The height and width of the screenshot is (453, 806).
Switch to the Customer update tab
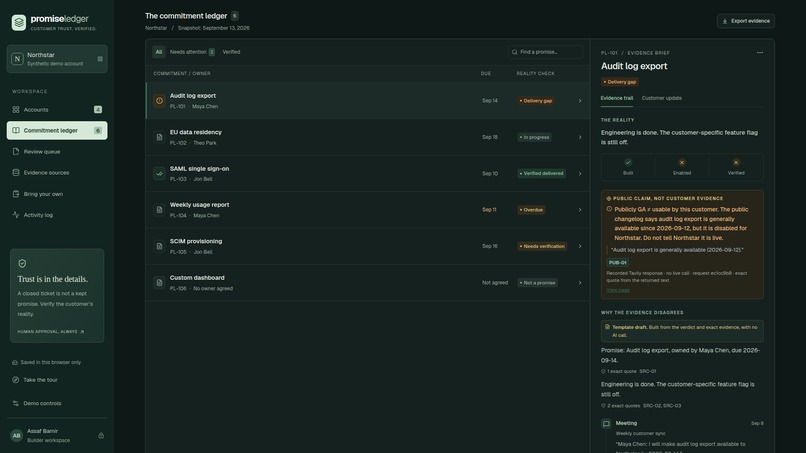[662, 98]
